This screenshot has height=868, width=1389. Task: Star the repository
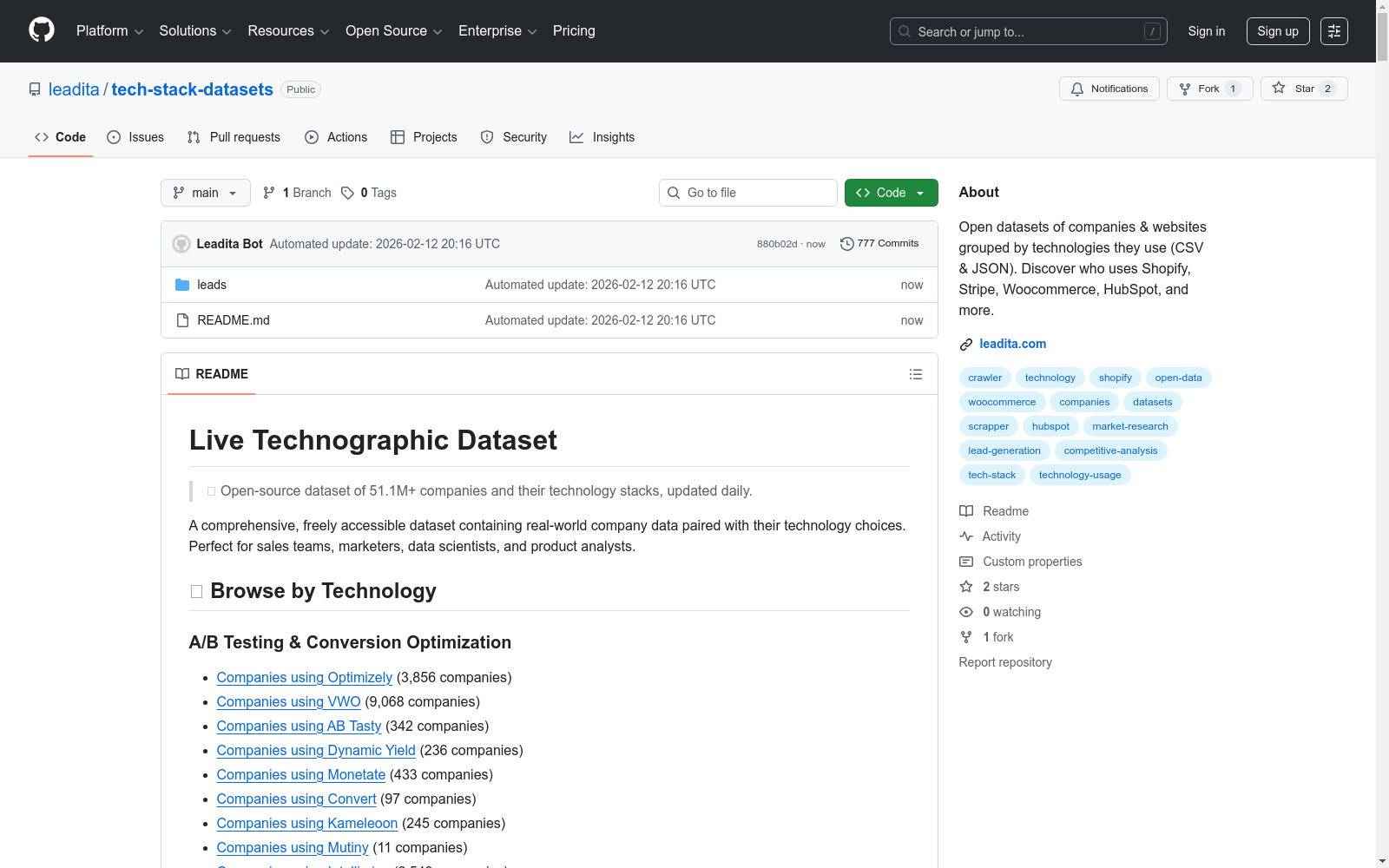[1304, 89]
